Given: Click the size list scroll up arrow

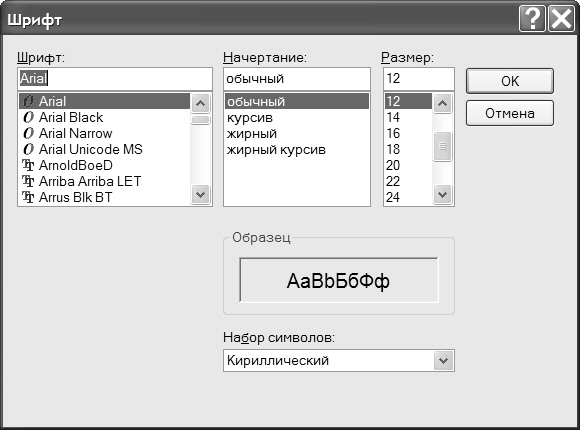Looking at the screenshot, I should [442, 103].
